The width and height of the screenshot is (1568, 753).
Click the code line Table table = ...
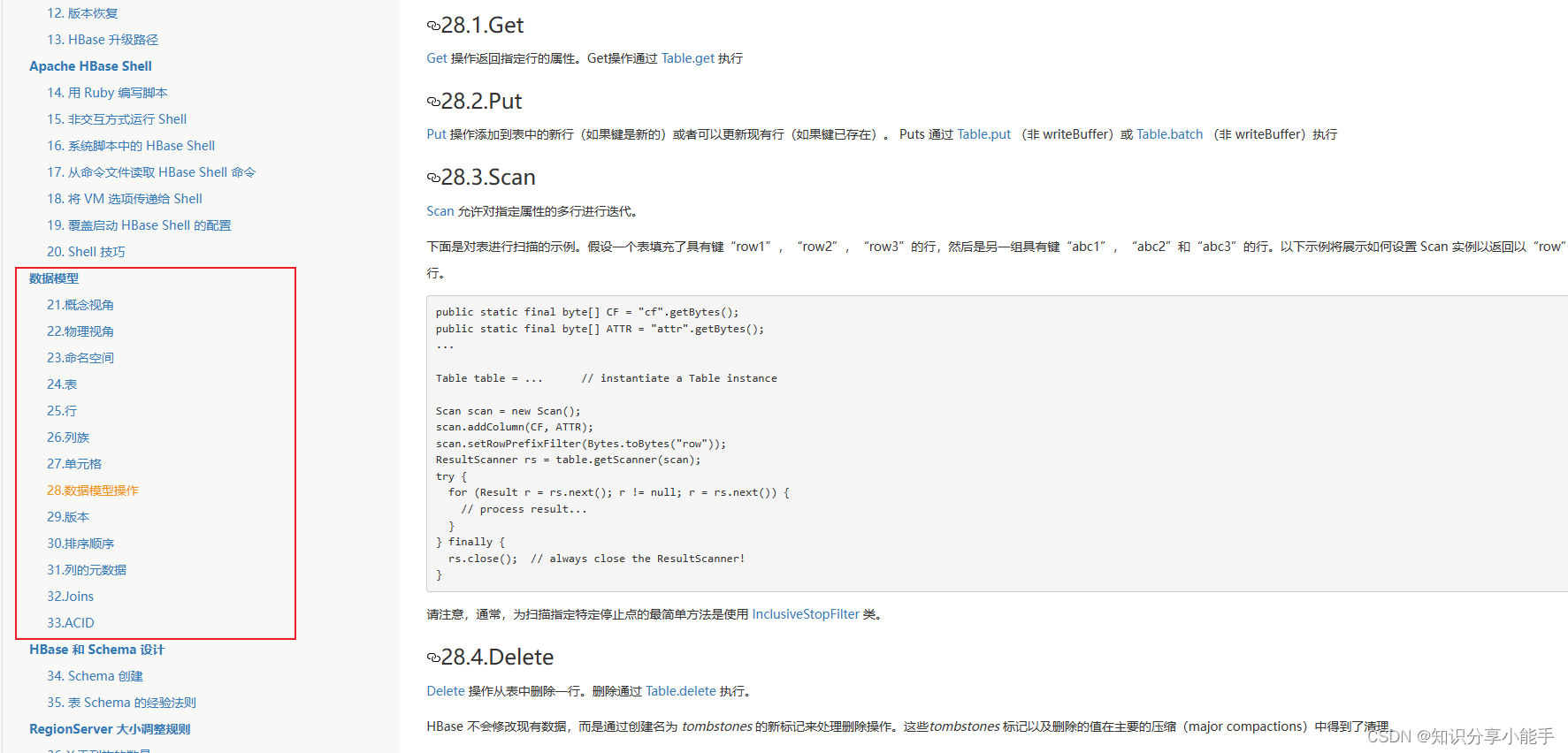(x=607, y=378)
